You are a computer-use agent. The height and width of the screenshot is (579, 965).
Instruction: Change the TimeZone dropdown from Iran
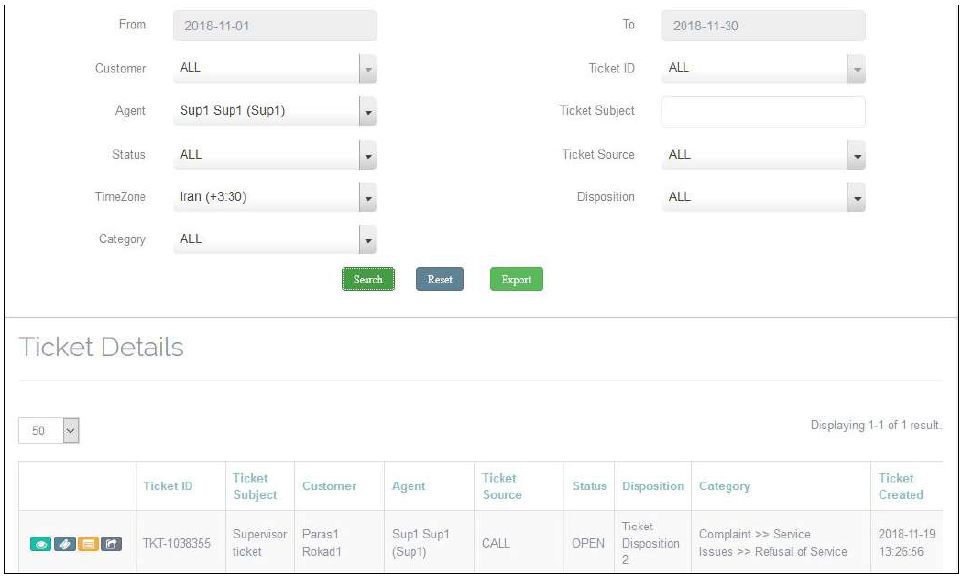[x=274, y=198]
